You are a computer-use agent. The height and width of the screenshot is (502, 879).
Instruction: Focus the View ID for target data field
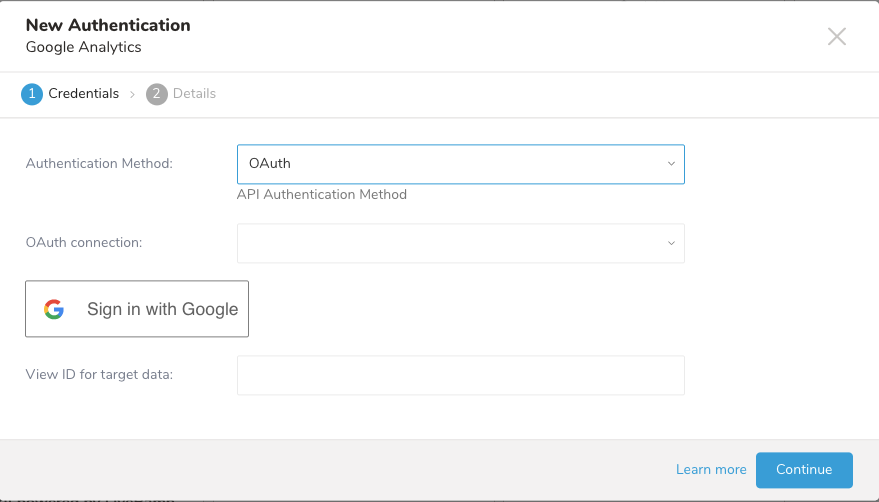coord(460,375)
